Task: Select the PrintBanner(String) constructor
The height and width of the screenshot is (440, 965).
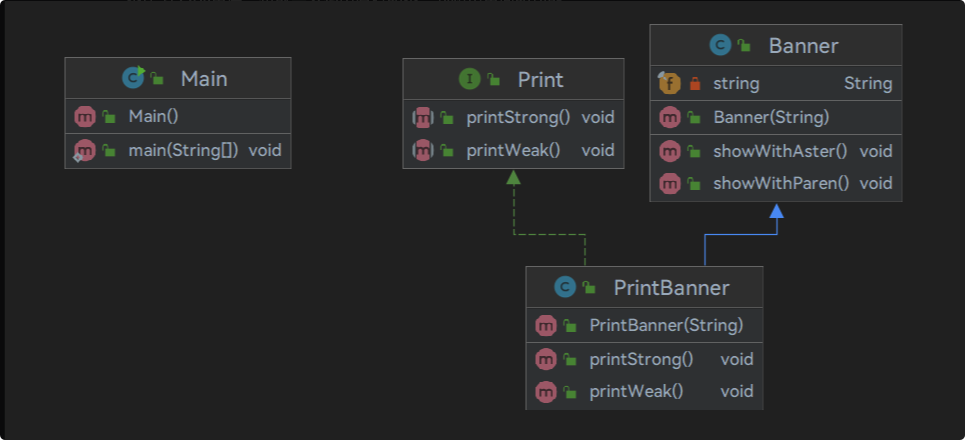Action: point(644,325)
